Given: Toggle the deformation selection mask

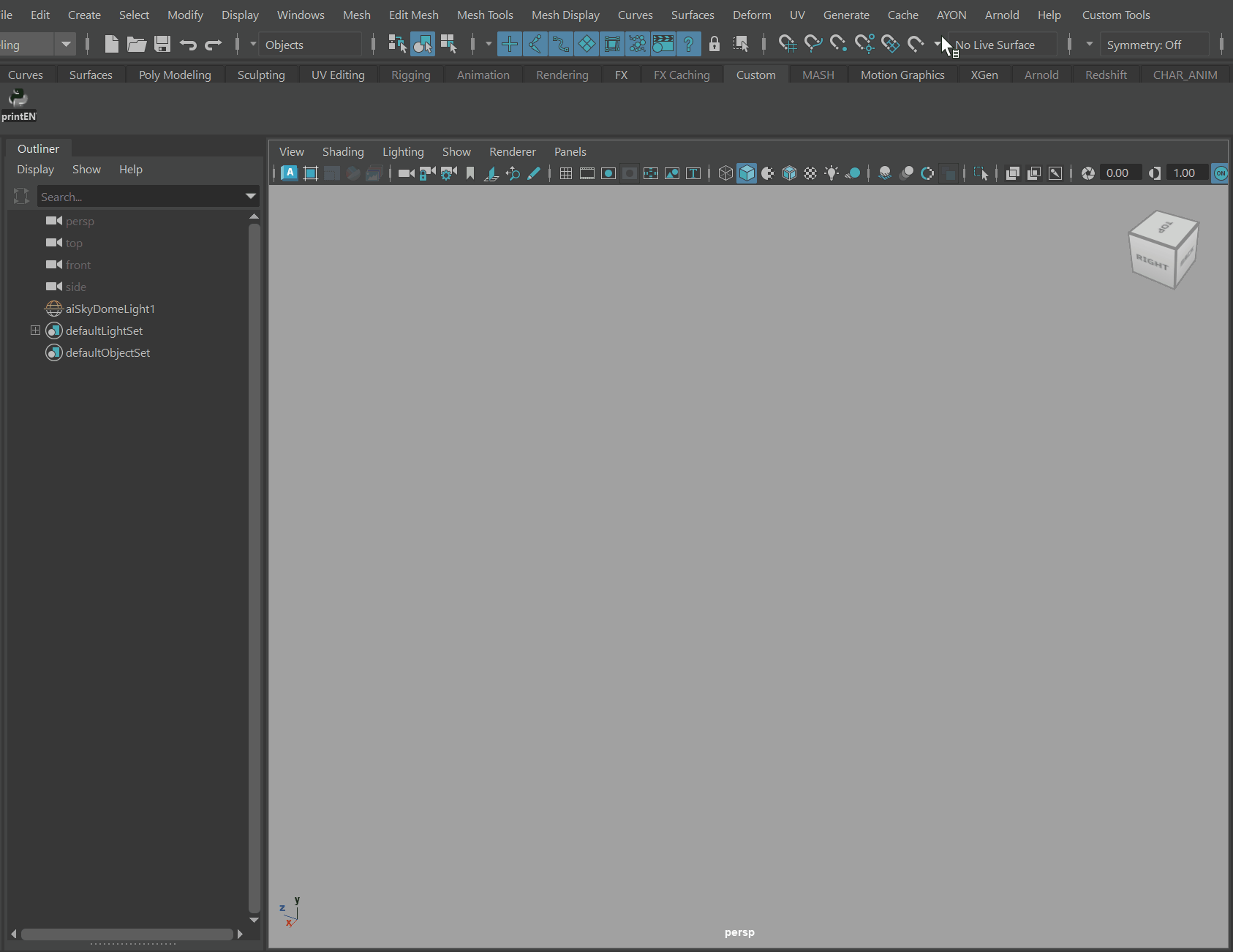Looking at the screenshot, I should click(612, 45).
